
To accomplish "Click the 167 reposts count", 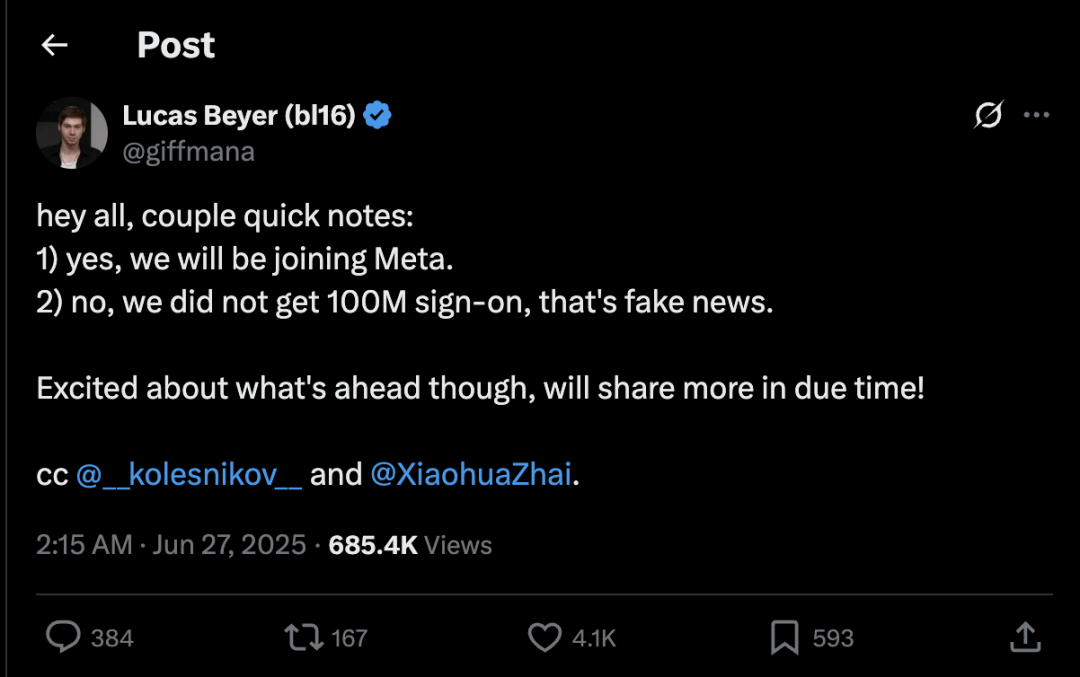I will pyautogui.click(x=349, y=638).
